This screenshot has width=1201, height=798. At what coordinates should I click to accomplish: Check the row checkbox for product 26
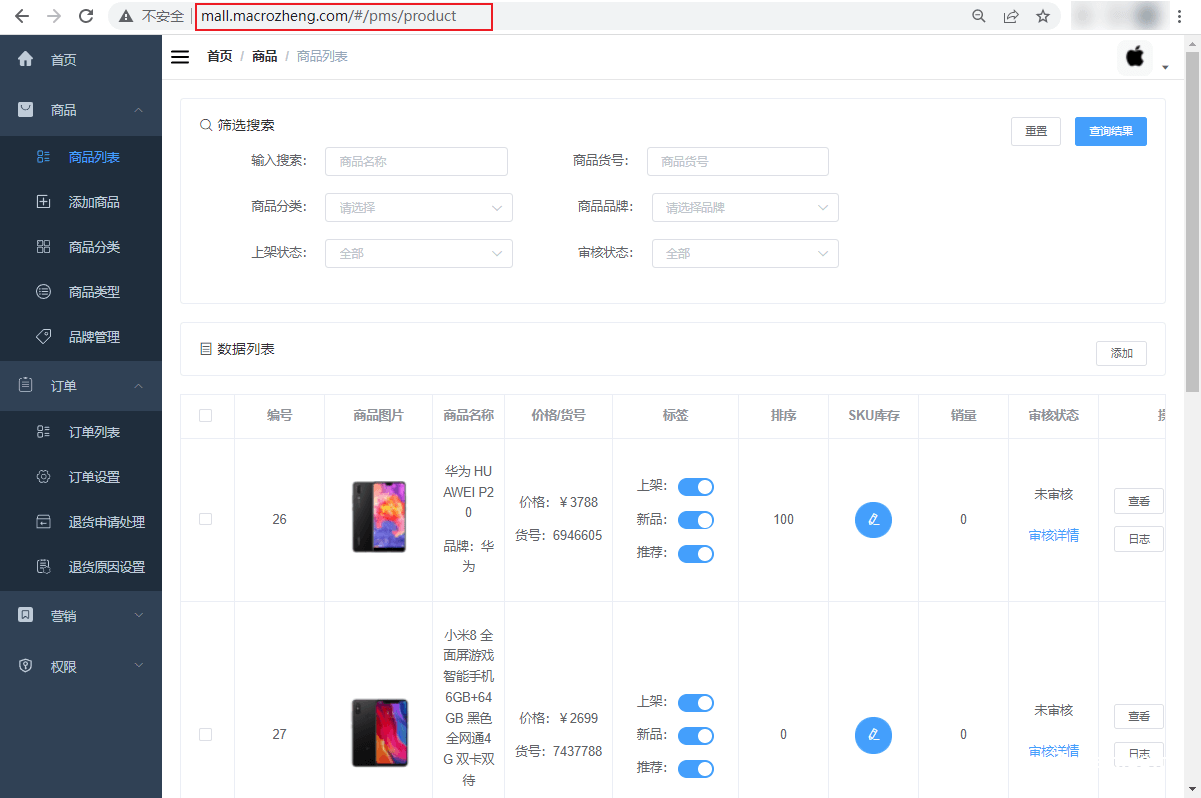click(206, 519)
